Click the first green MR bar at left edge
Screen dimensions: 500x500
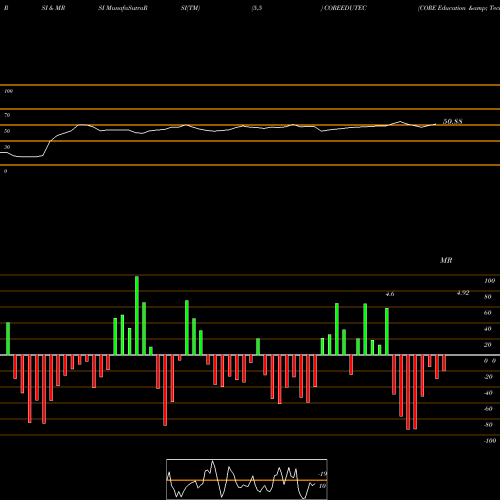8,339
